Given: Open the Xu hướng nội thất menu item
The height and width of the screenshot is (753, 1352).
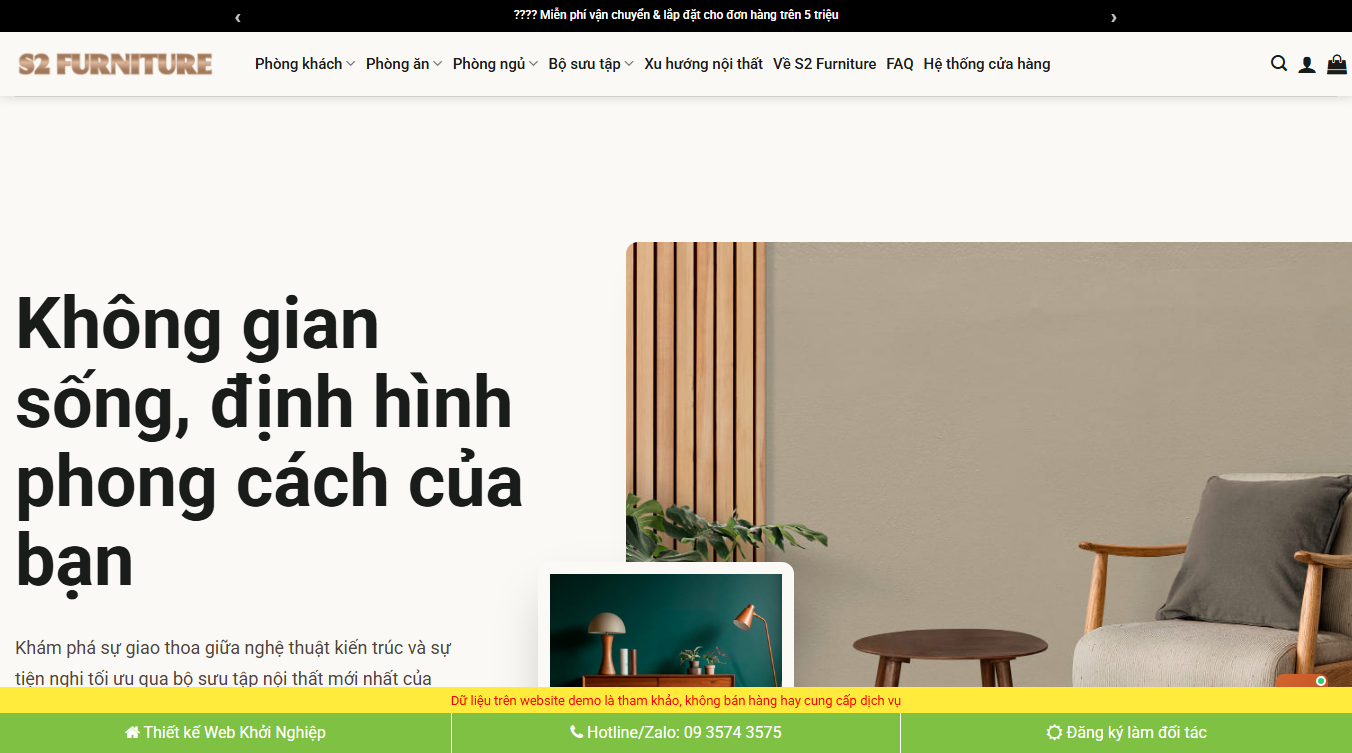Looking at the screenshot, I should (703, 64).
